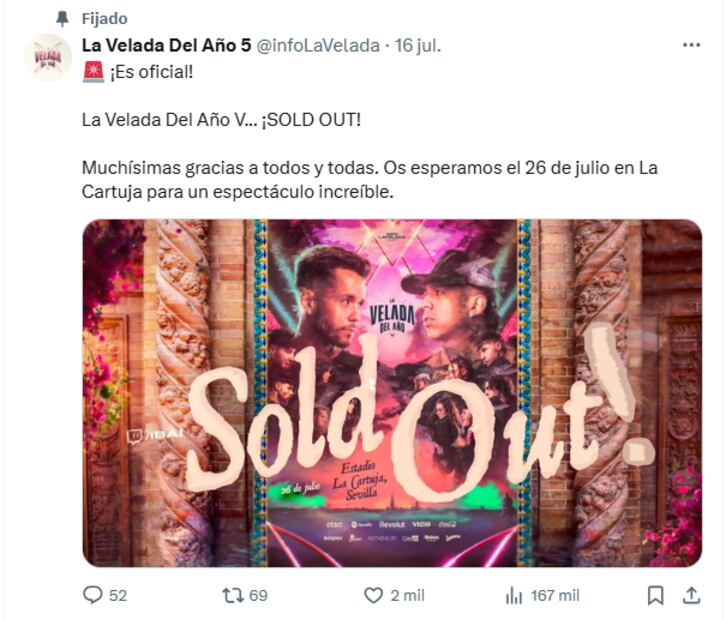Open view analytics bar chart icon

tap(514, 595)
